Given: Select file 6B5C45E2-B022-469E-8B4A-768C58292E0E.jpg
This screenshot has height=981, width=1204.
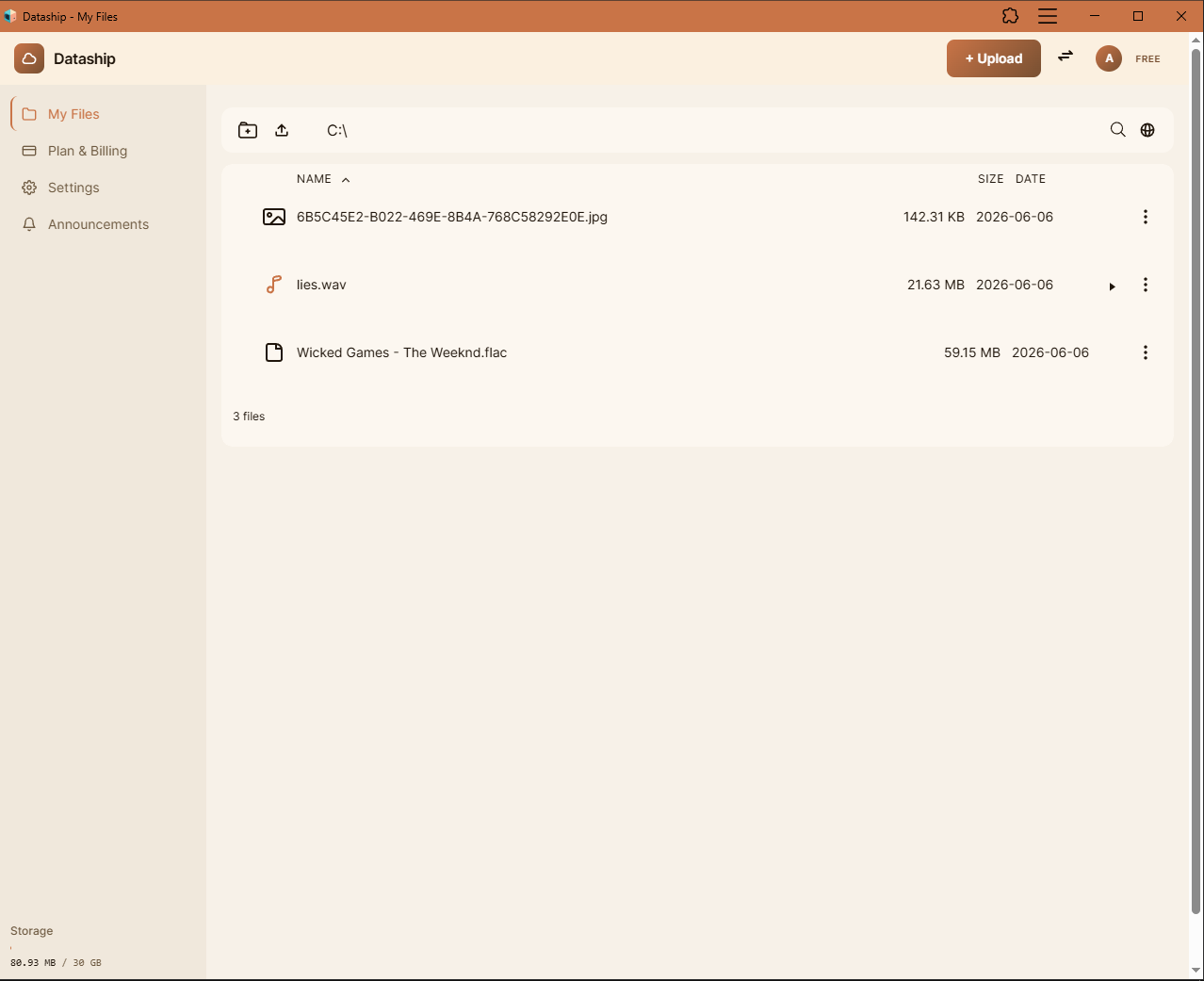Looking at the screenshot, I should pyautogui.click(x=452, y=217).
